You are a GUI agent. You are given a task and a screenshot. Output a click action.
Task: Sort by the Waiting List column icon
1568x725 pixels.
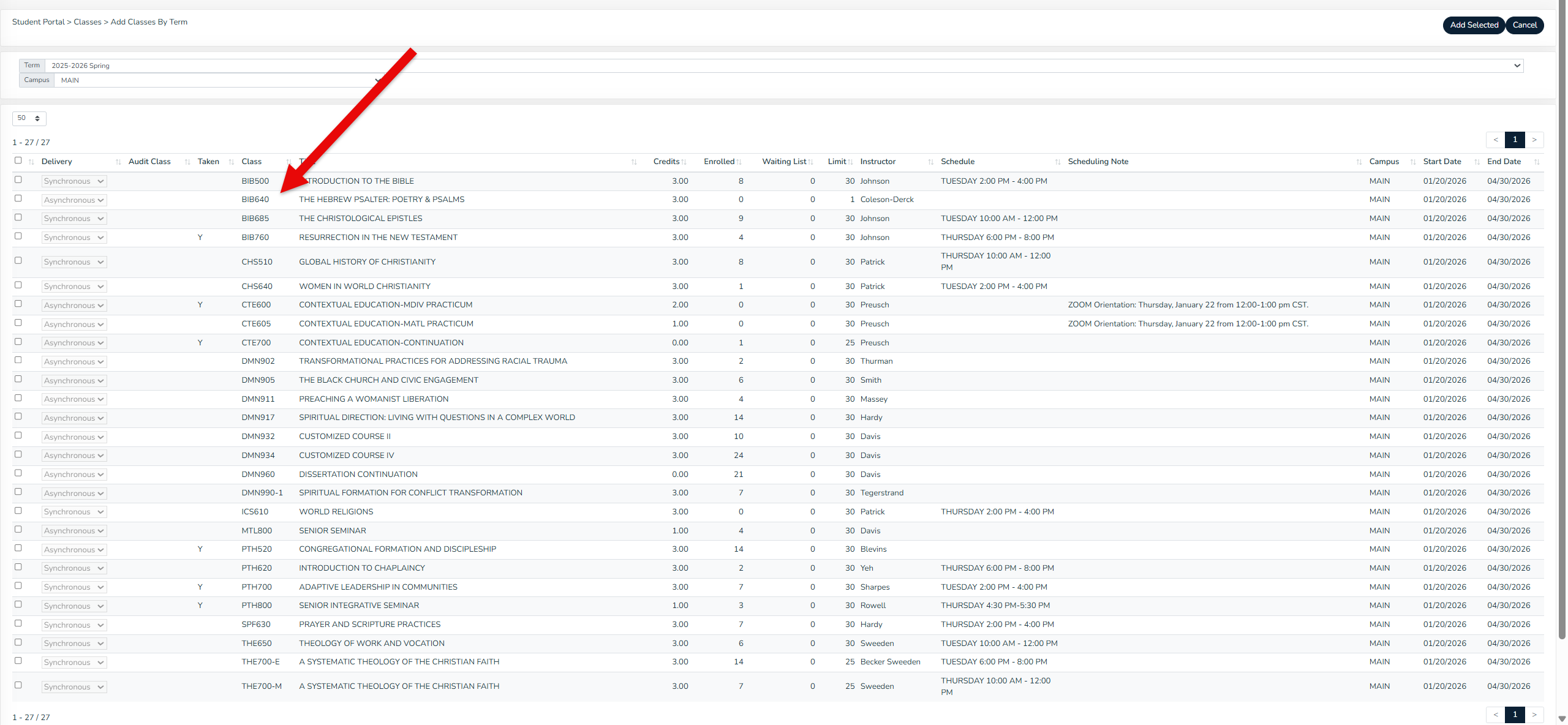(810, 162)
